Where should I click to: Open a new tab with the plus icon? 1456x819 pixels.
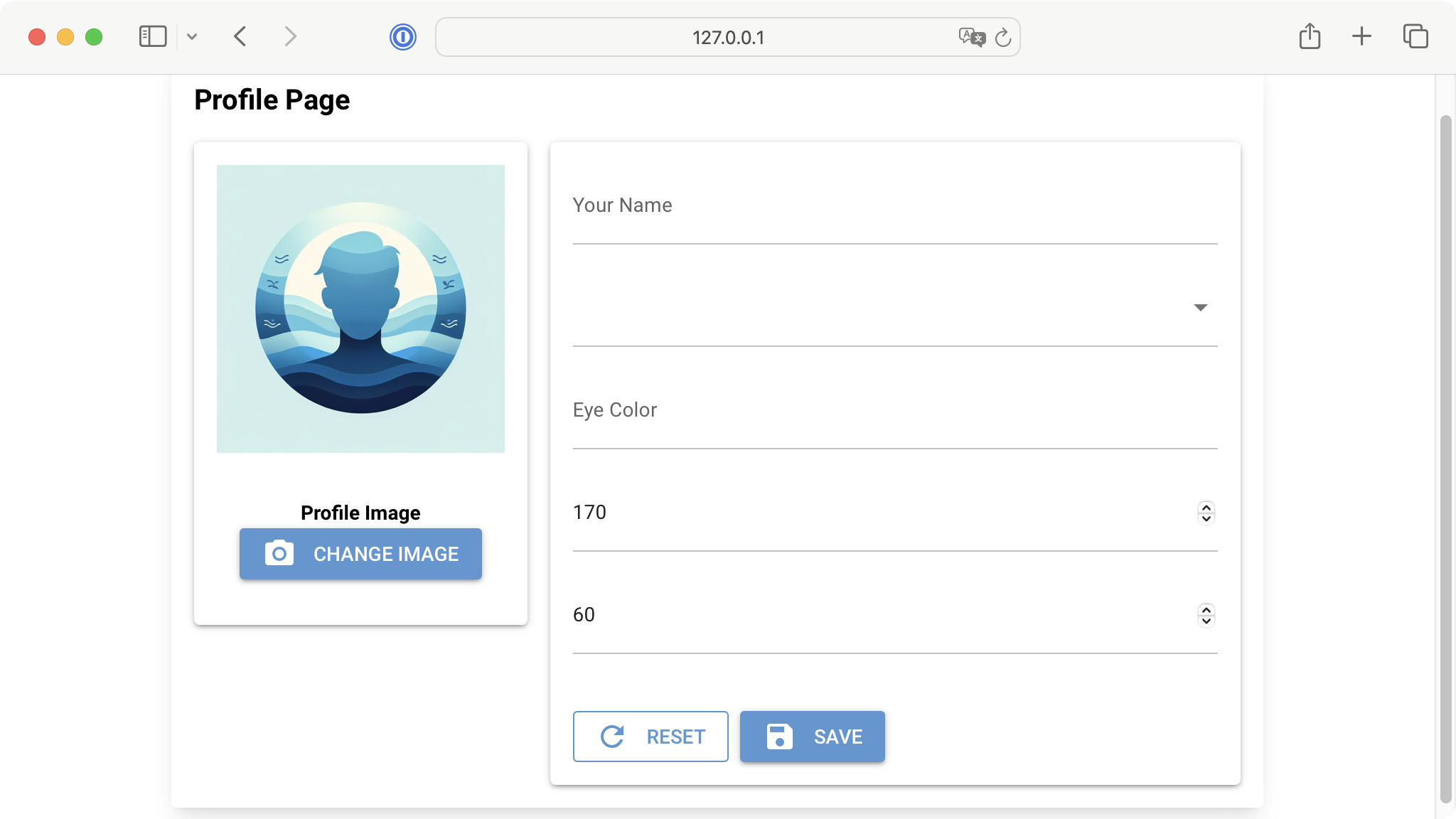coord(1361,36)
